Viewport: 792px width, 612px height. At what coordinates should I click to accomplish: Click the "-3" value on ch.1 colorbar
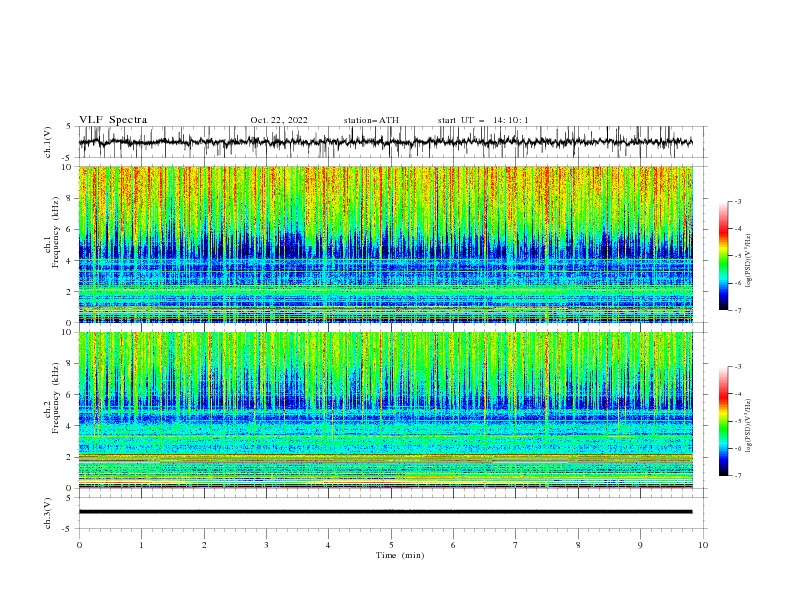[x=737, y=201]
